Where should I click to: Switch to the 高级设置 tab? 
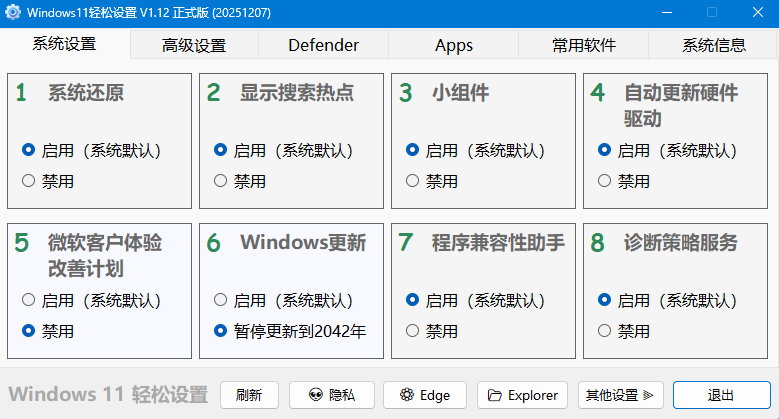pos(194,45)
